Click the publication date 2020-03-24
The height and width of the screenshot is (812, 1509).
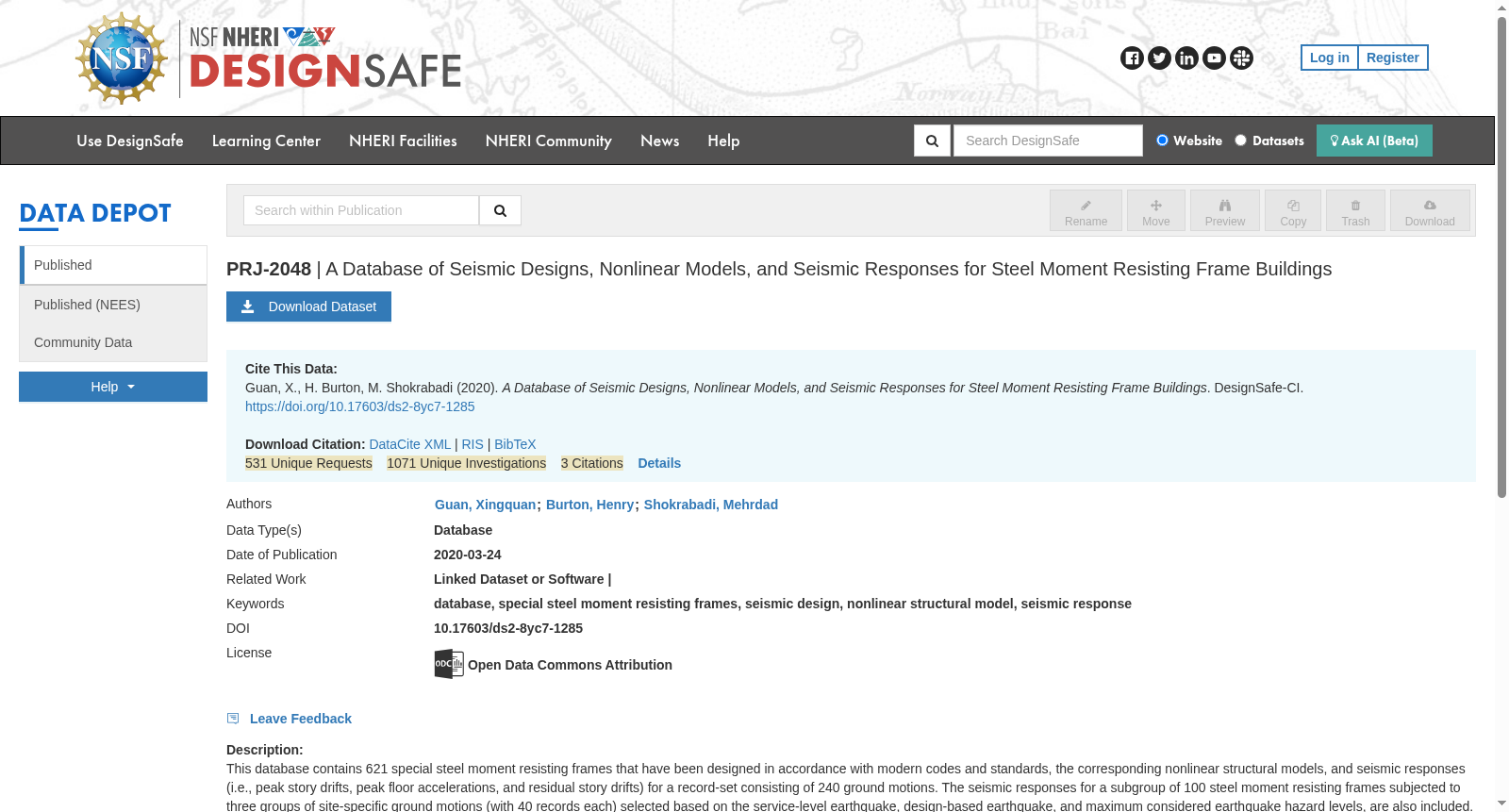pyautogui.click(x=468, y=555)
